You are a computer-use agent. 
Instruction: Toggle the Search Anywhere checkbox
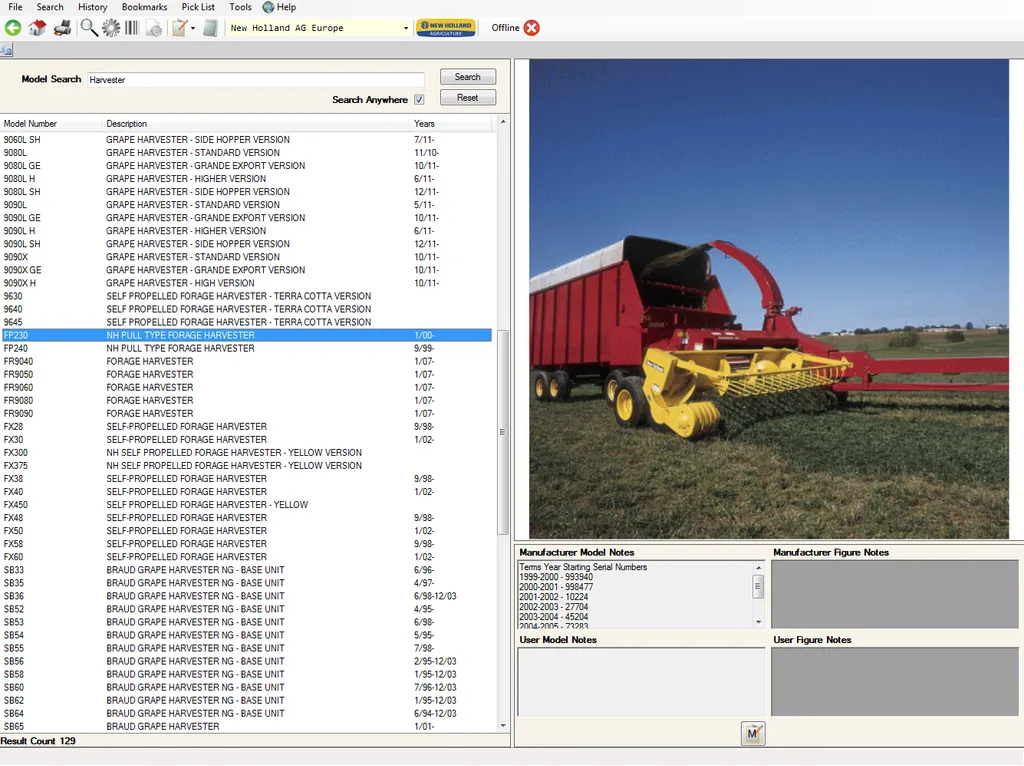(x=419, y=100)
